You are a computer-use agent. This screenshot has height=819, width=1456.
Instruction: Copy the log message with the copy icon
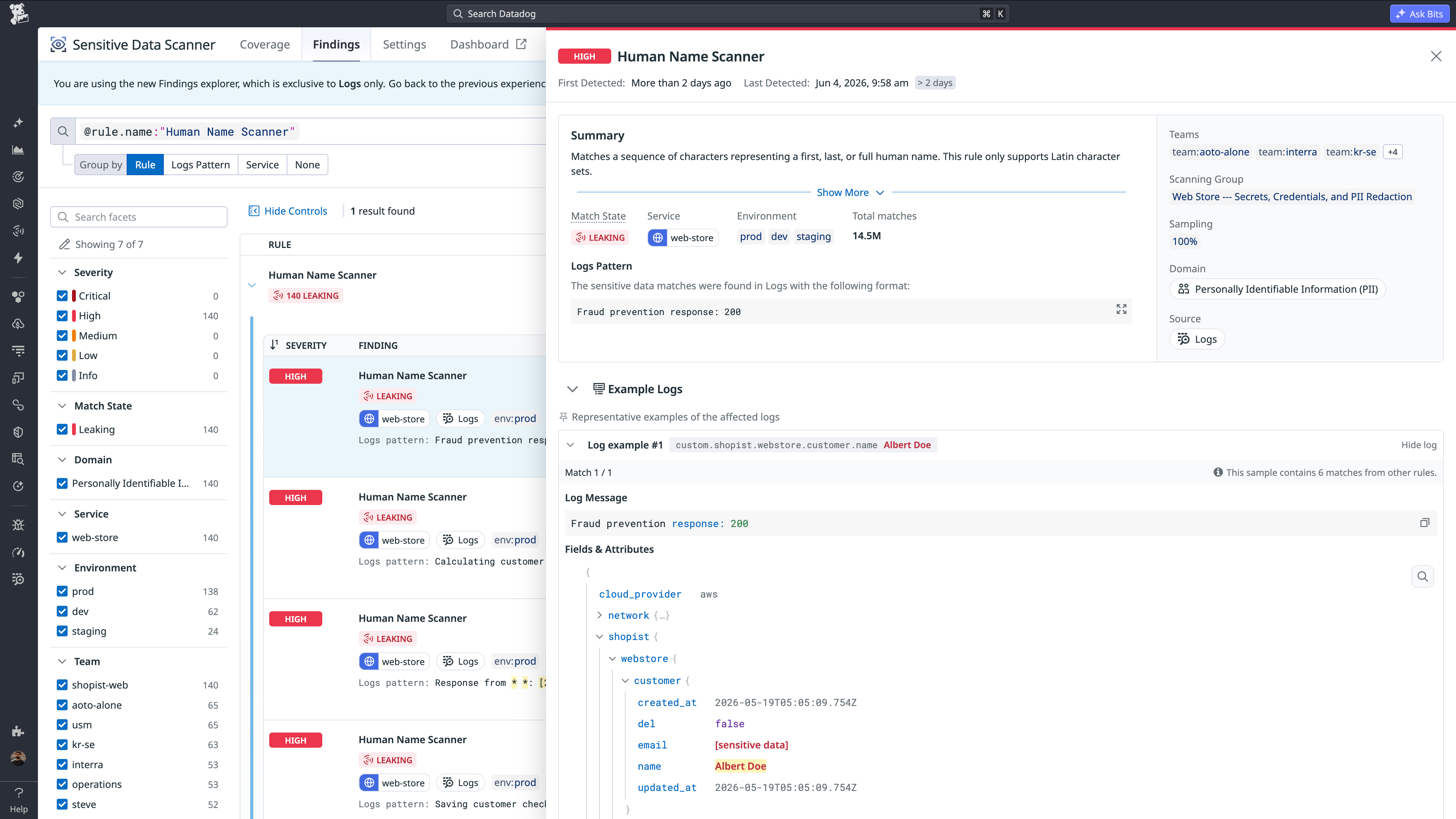pos(1425,523)
